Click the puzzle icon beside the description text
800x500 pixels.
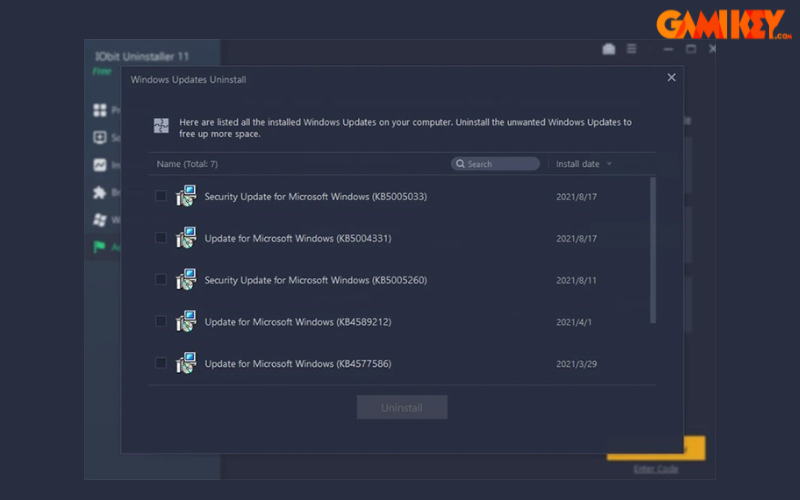[x=161, y=125]
